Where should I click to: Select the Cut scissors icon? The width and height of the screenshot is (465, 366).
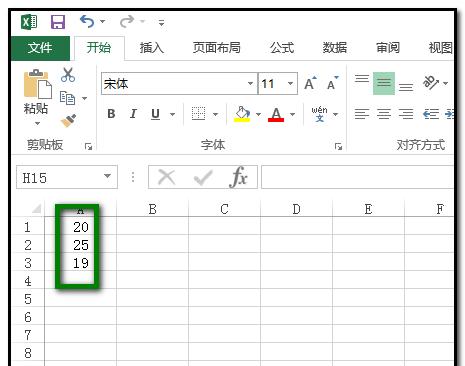click(68, 75)
